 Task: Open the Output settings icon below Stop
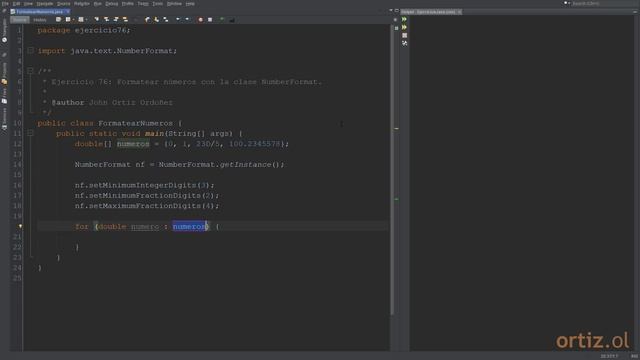404,43
